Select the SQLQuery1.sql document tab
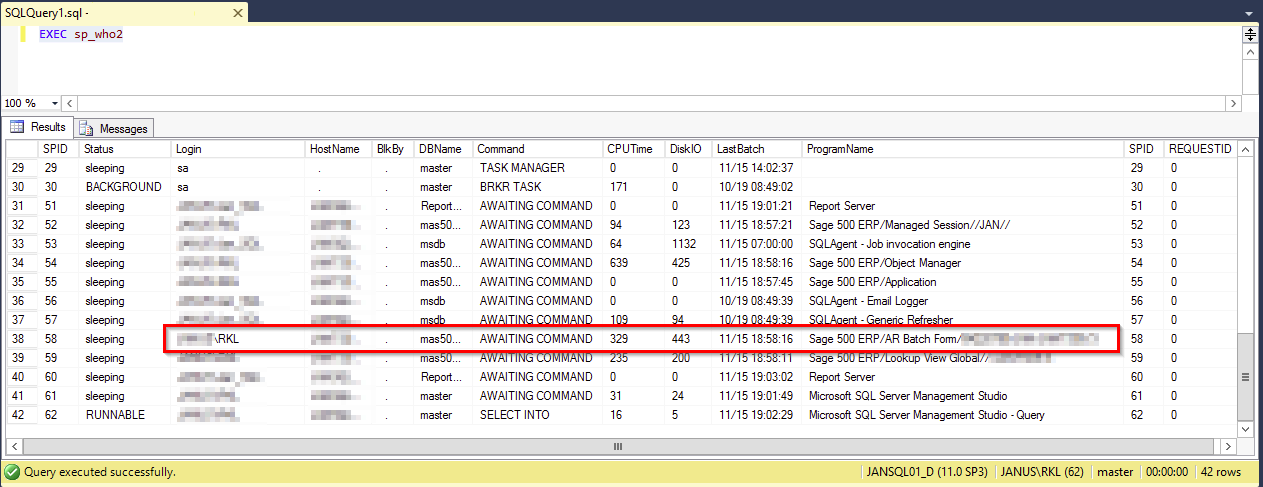This screenshot has height=487, width=1263. coord(45,10)
